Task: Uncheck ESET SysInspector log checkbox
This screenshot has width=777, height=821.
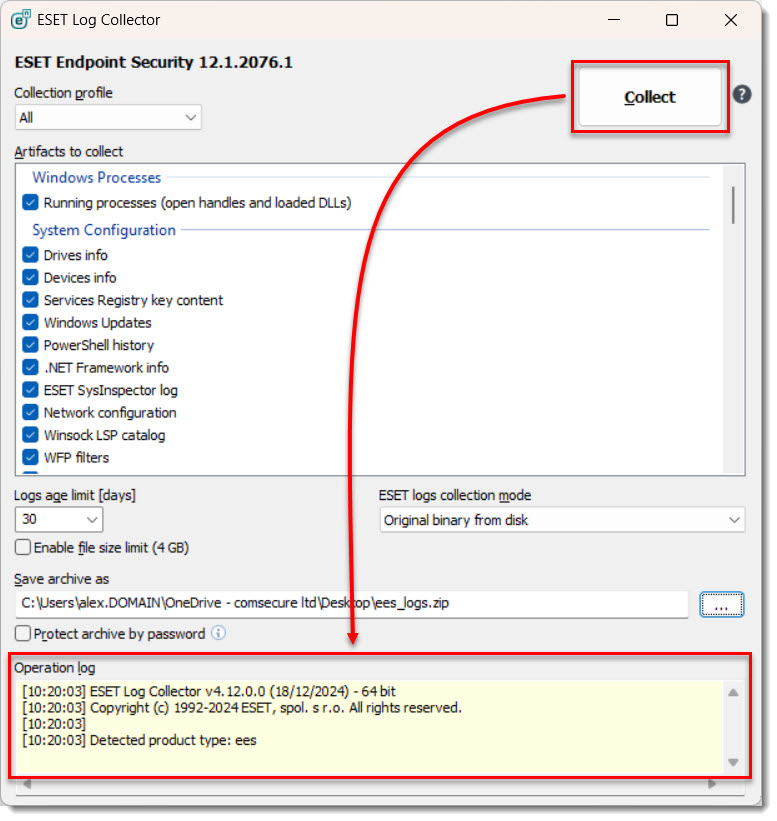Action: (x=30, y=392)
